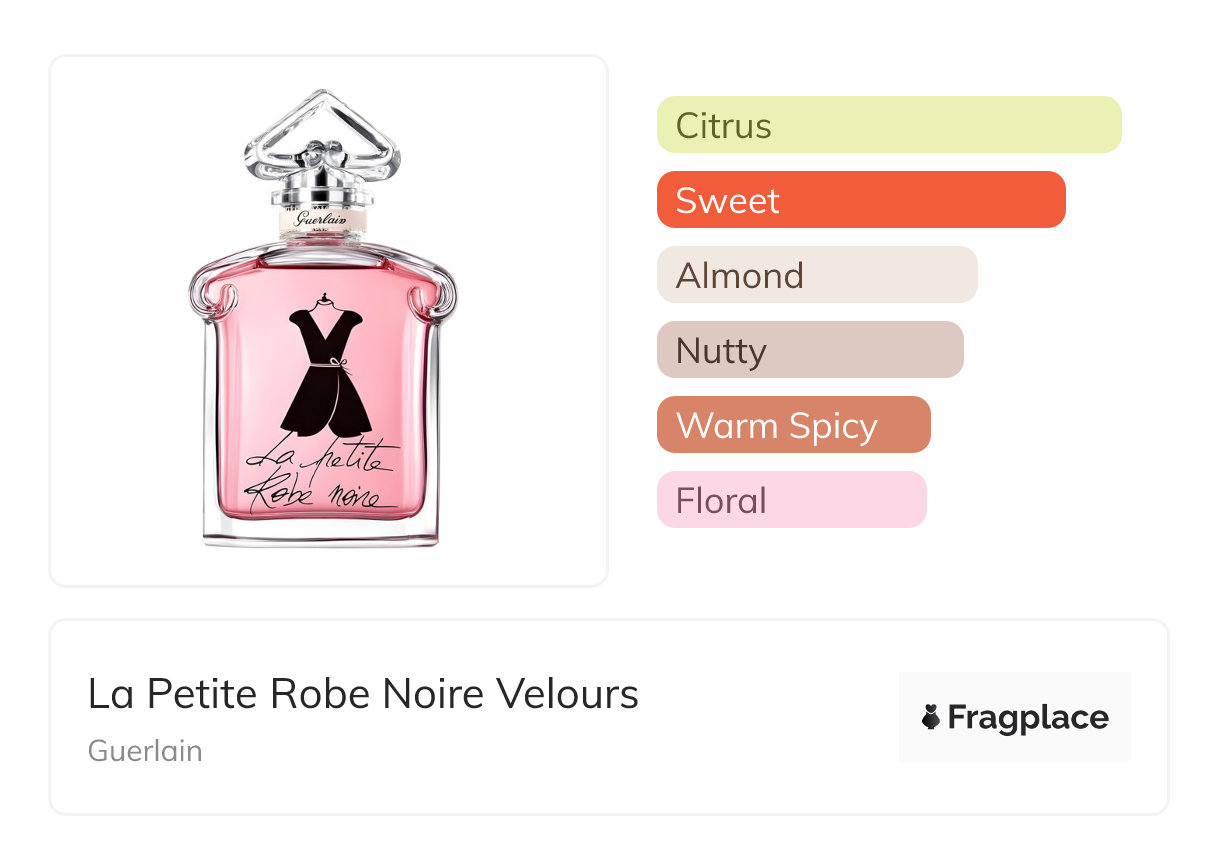The width and height of the screenshot is (1218, 864).
Task: Choose the Almond accord bar
Action: (x=817, y=275)
